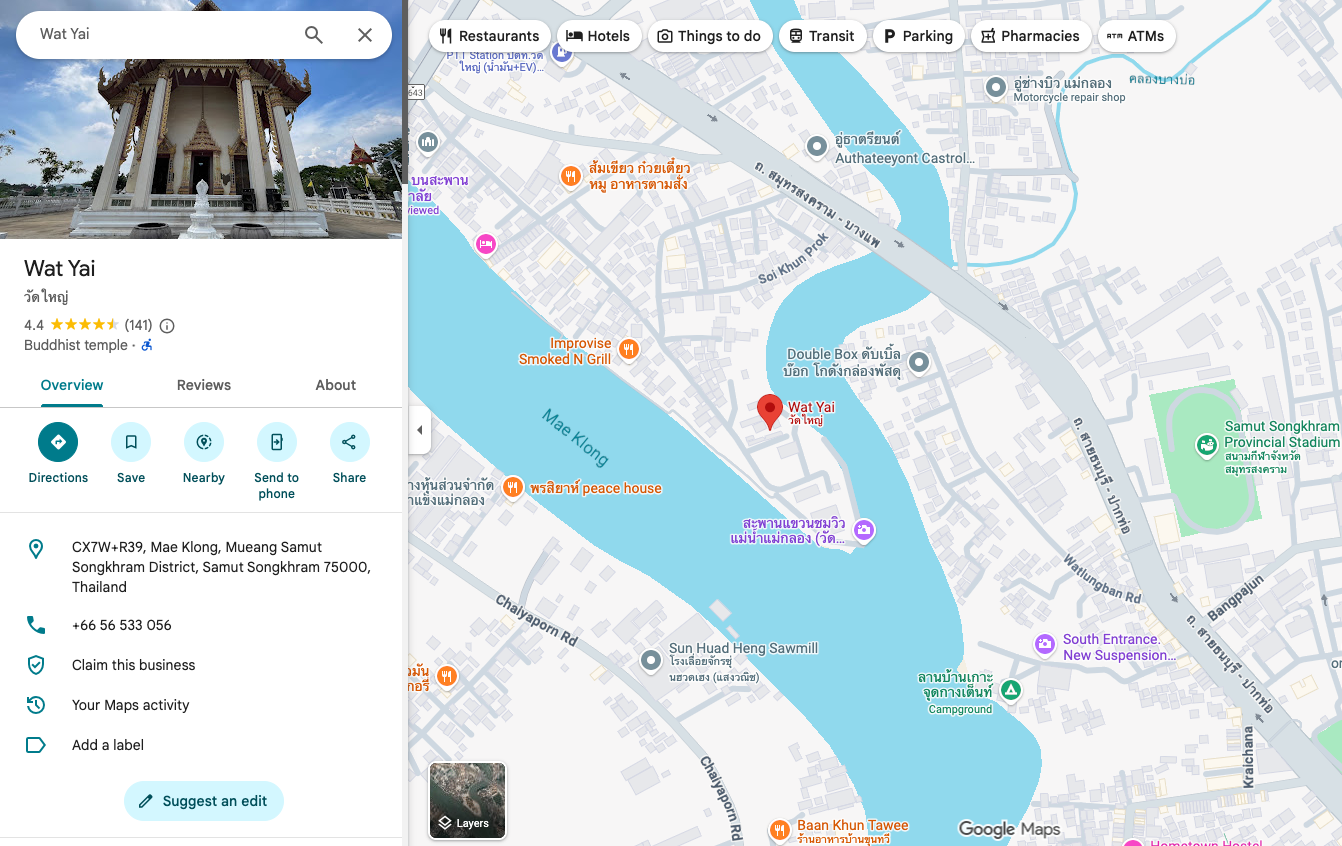Select the พรสิยาห์ peace house restaurant marker
The width and height of the screenshot is (1342, 846).
[512, 487]
